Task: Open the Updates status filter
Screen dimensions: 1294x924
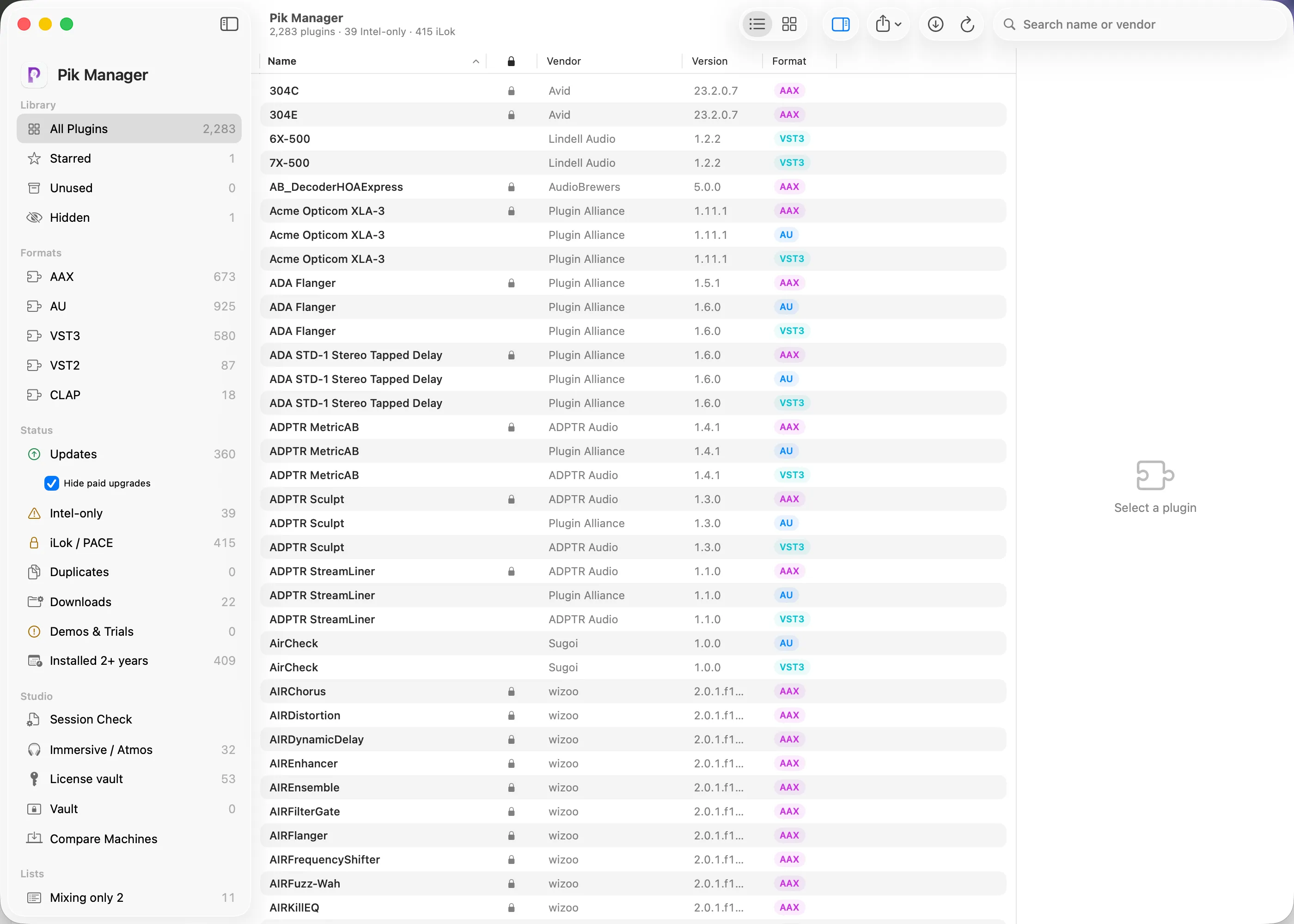Action: click(129, 454)
